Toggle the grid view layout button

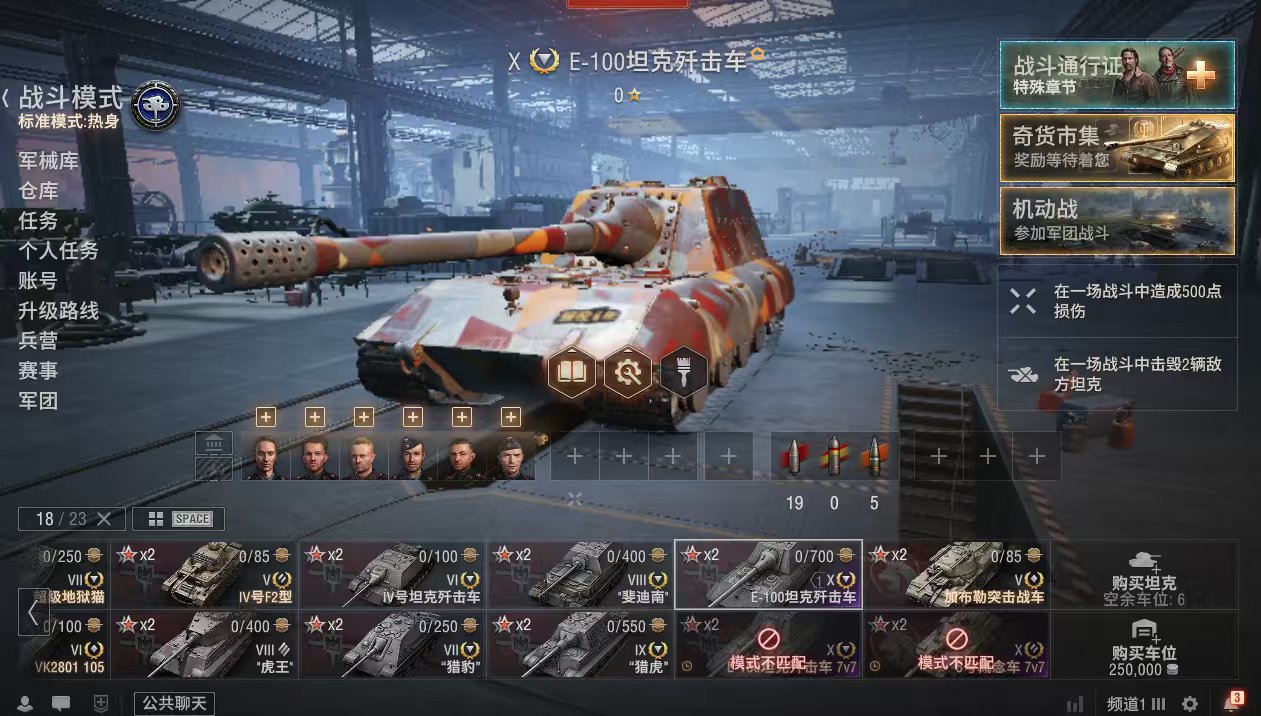(x=155, y=519)
